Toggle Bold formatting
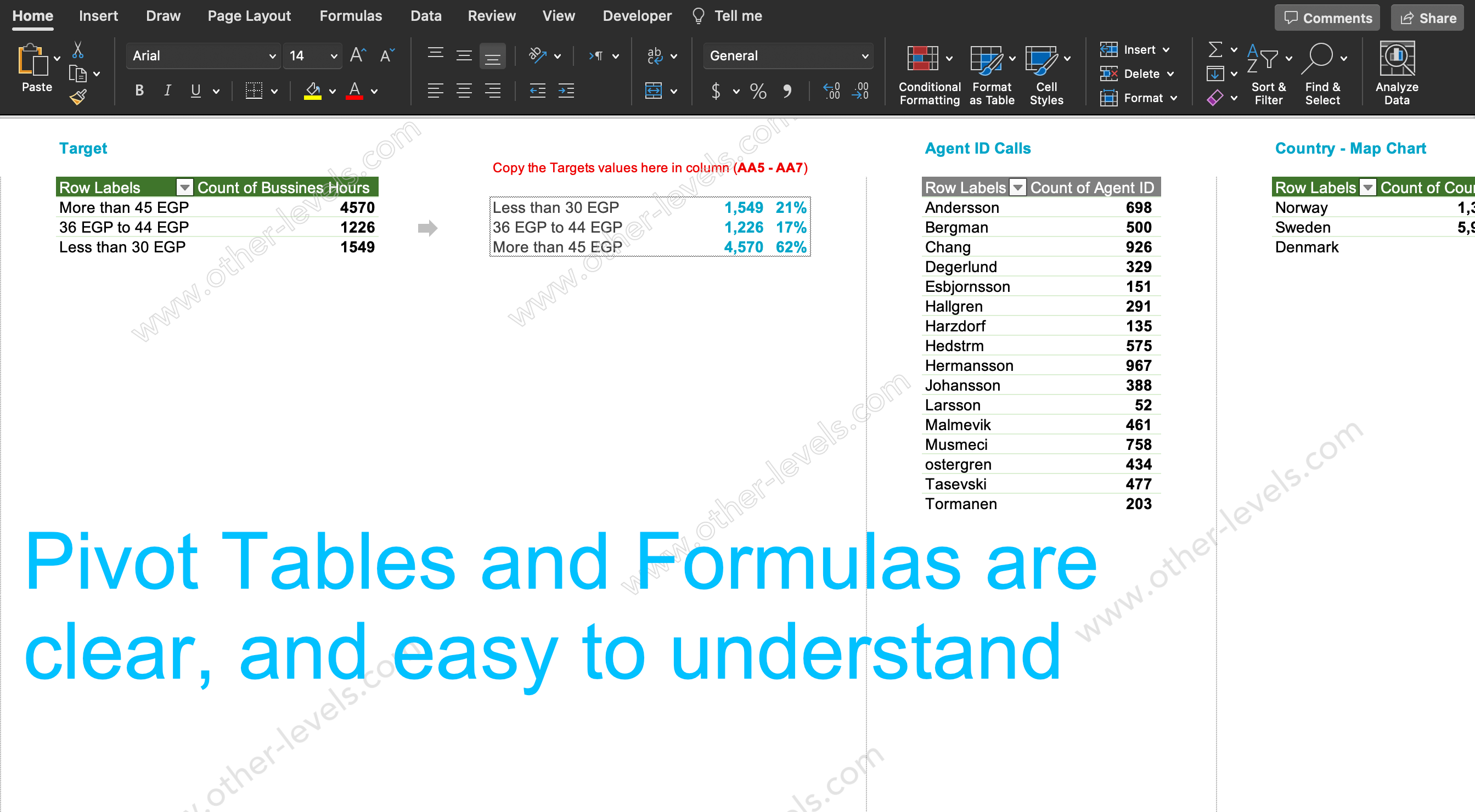1475x812 pixels. tap(139, 91)
